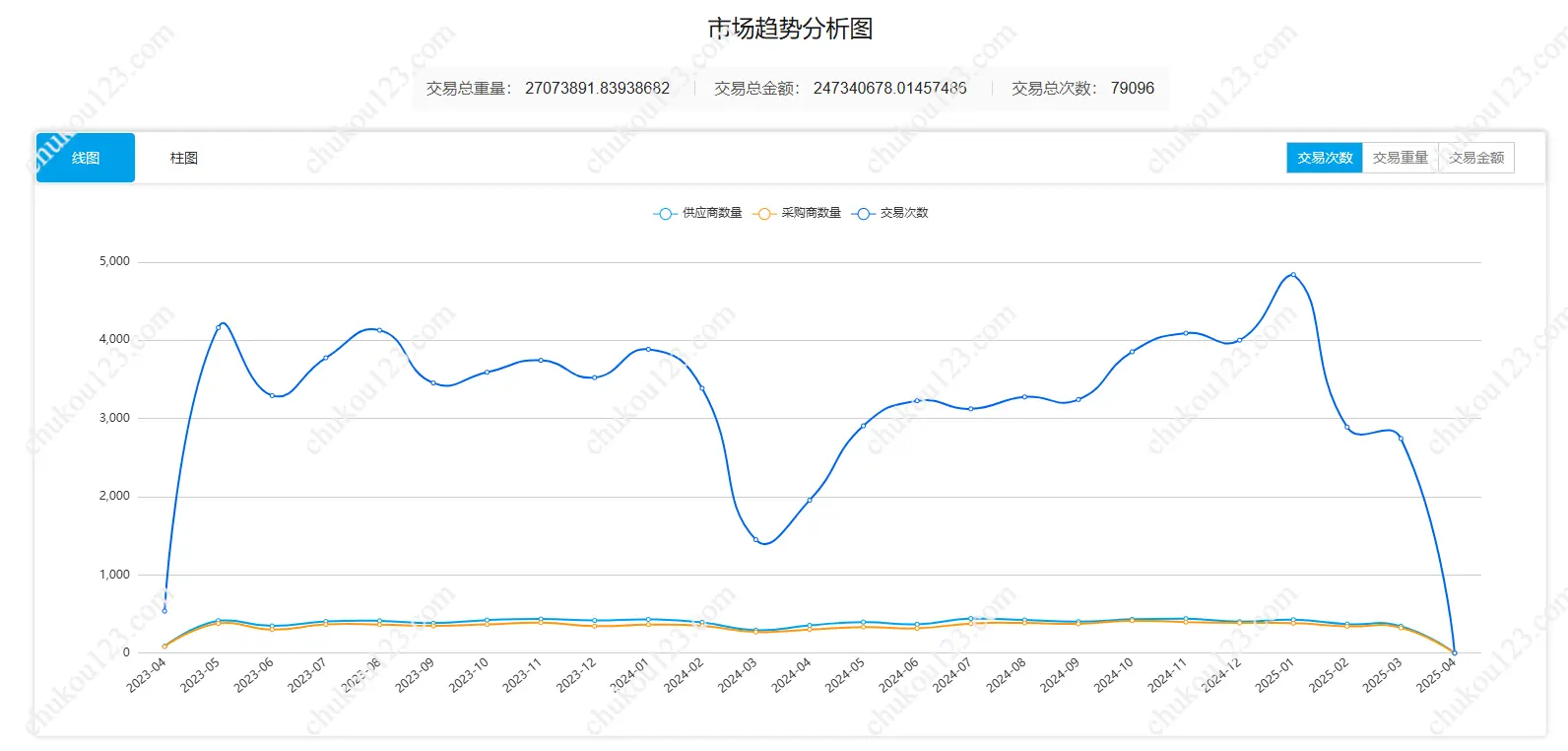Image resolution: width=1568 pixels, height=751 pixels.
Task: Toggle the 交易次数 legend series
Action: pyautogui.click(x=891, y=213)
